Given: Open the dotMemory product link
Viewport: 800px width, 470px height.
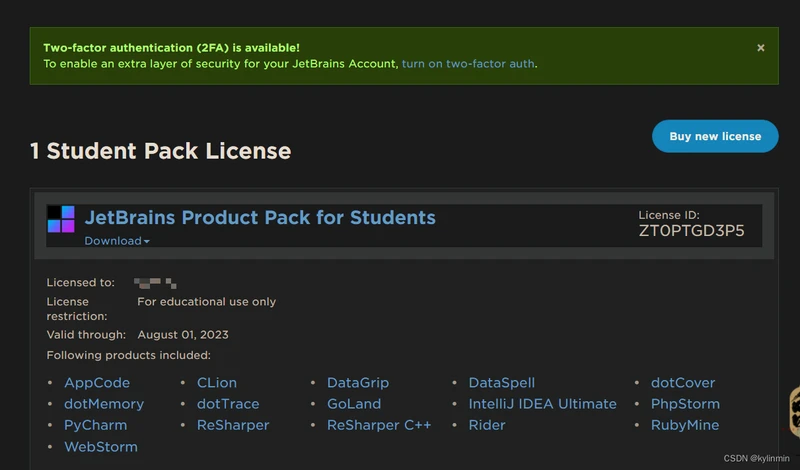Looking at the screenshot, I should tap(104, 404).
